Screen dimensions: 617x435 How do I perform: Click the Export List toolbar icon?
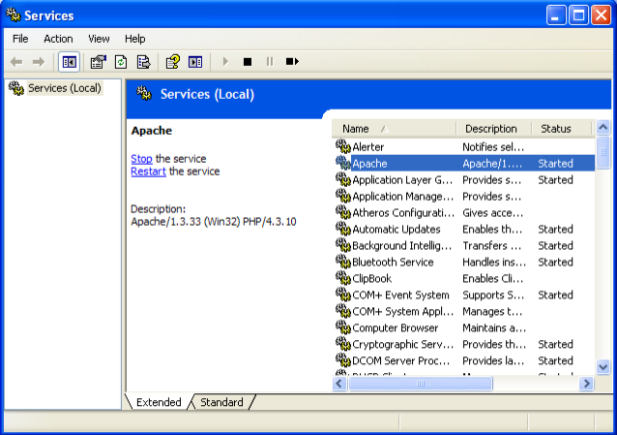[x=143, y=62]
